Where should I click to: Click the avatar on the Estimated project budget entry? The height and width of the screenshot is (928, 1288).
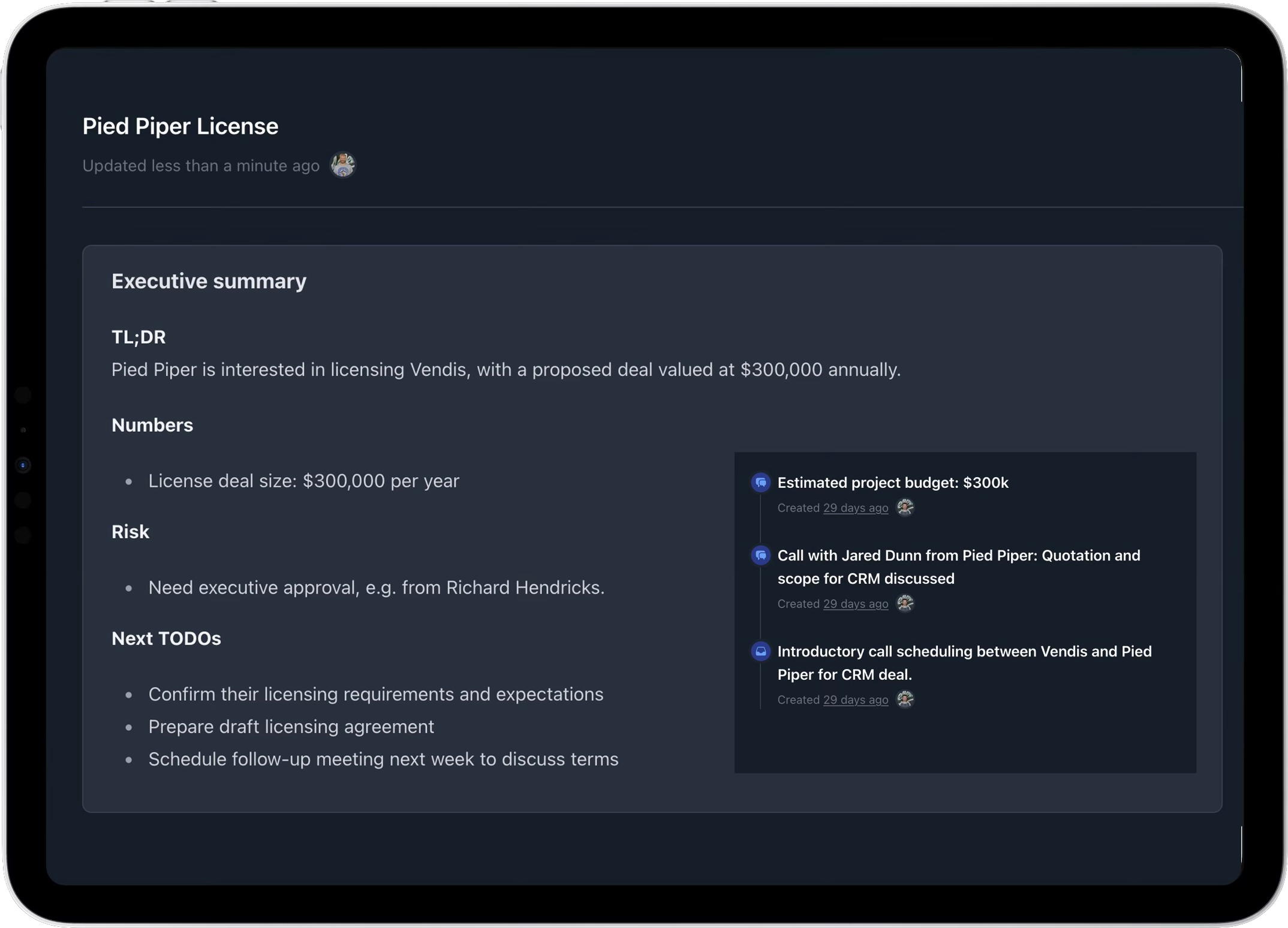pyautogui.click(x=904, y=507)
